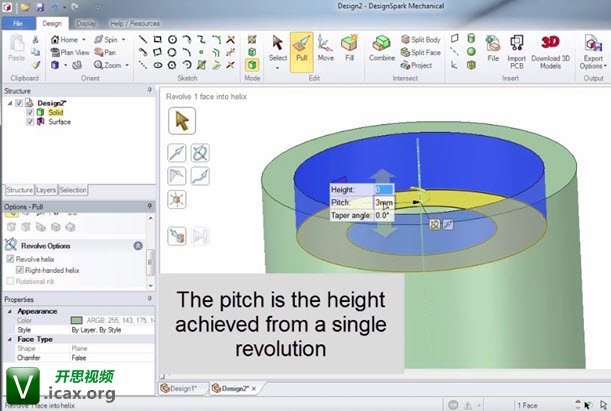The image size is (611, 411).
Task: Pin the Structure panel
Action: tap(150, 90)
